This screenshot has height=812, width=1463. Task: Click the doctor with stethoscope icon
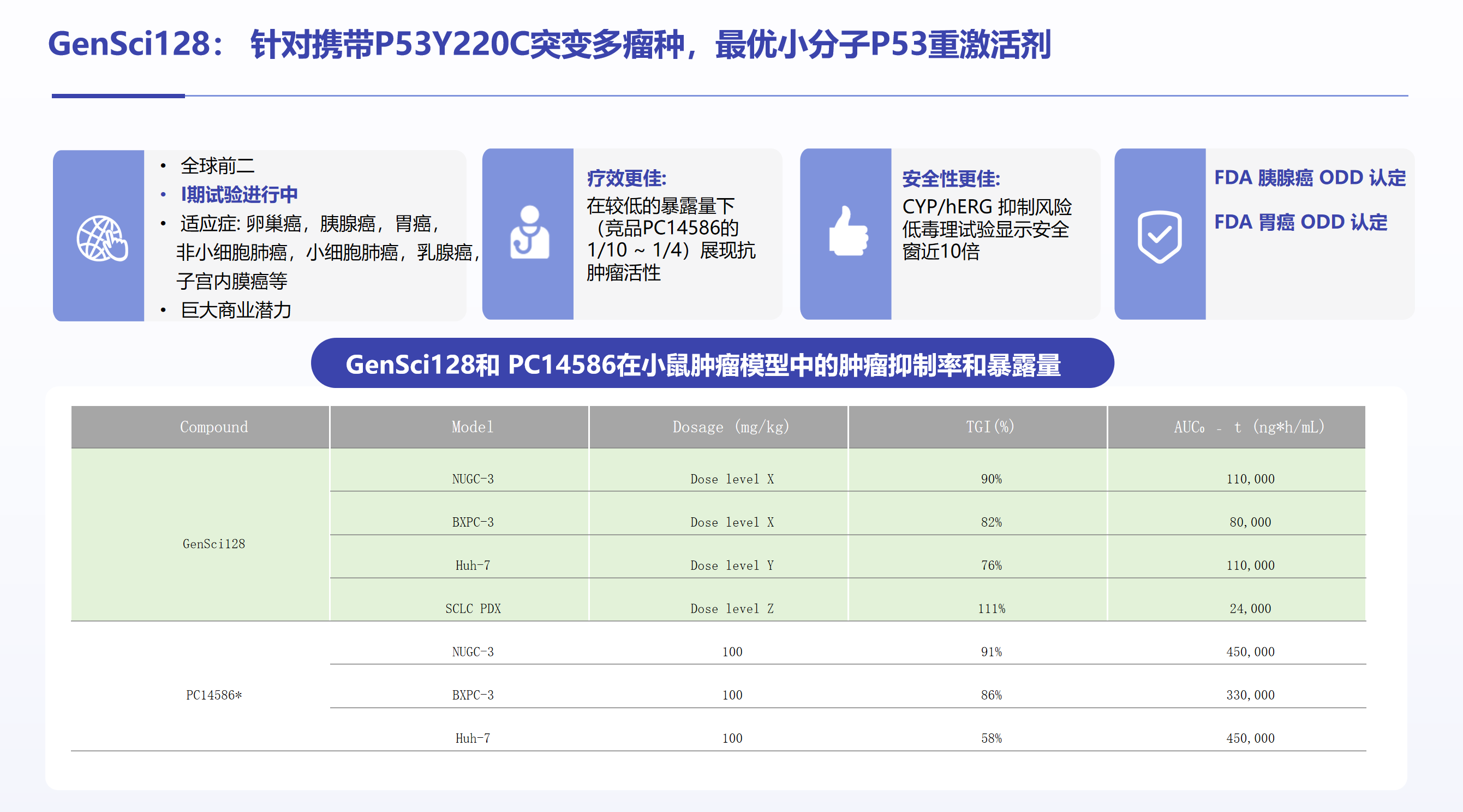point(529,232)
